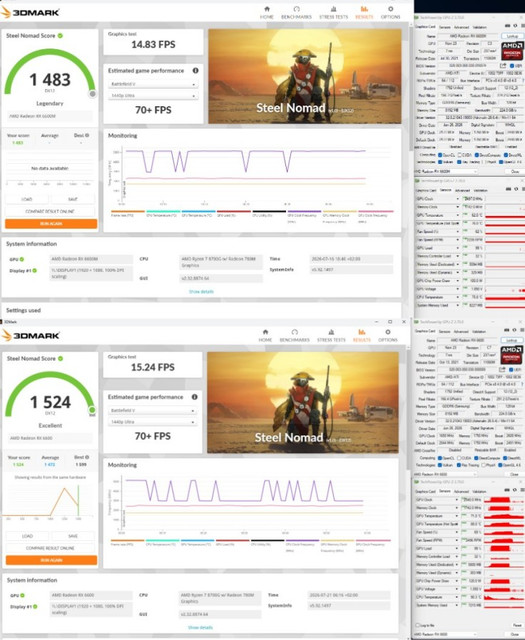Switch to Sensors tab in RX 6600M GPU-Z card window

(x=445, y=27)
